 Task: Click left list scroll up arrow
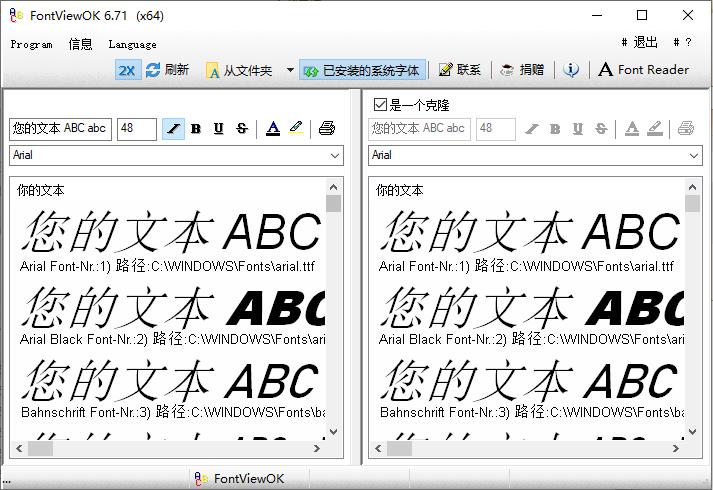click(x=333, y=187)
